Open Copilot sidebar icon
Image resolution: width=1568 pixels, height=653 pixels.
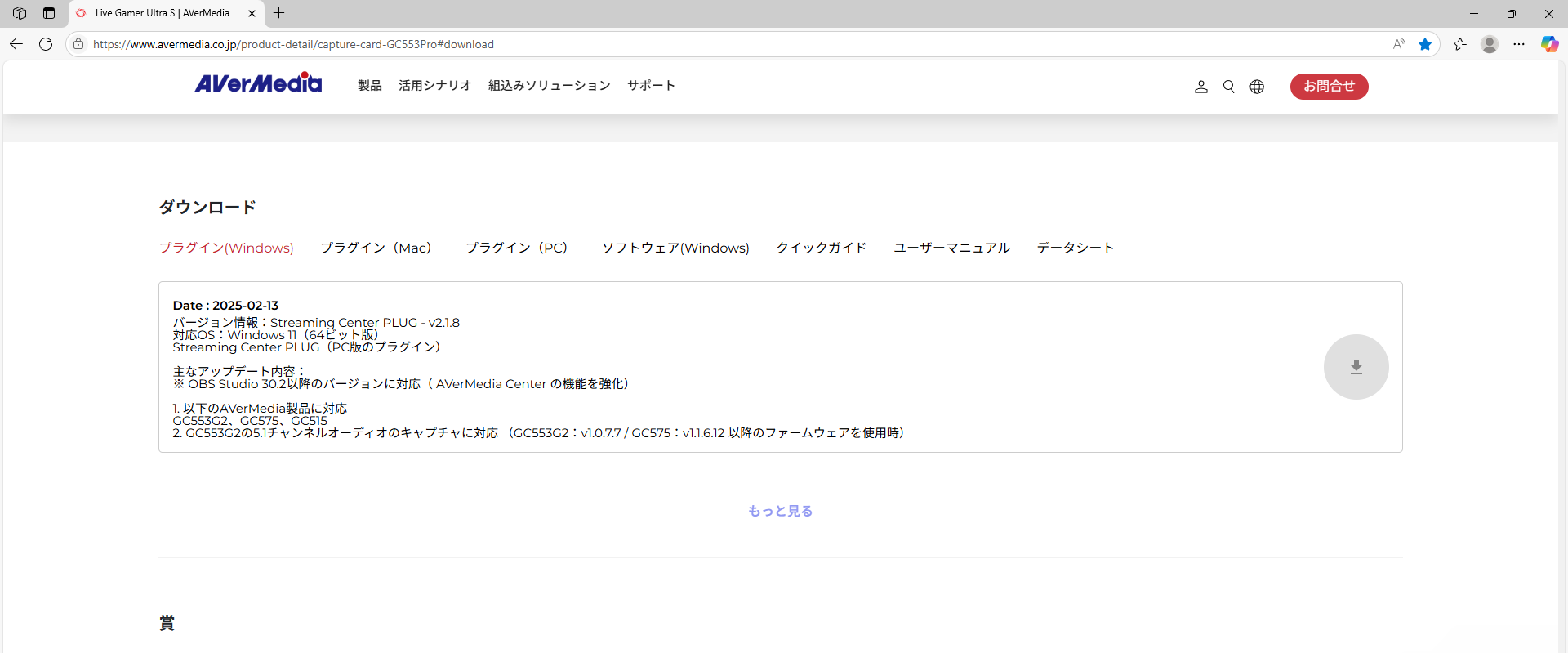(1549, 44)
